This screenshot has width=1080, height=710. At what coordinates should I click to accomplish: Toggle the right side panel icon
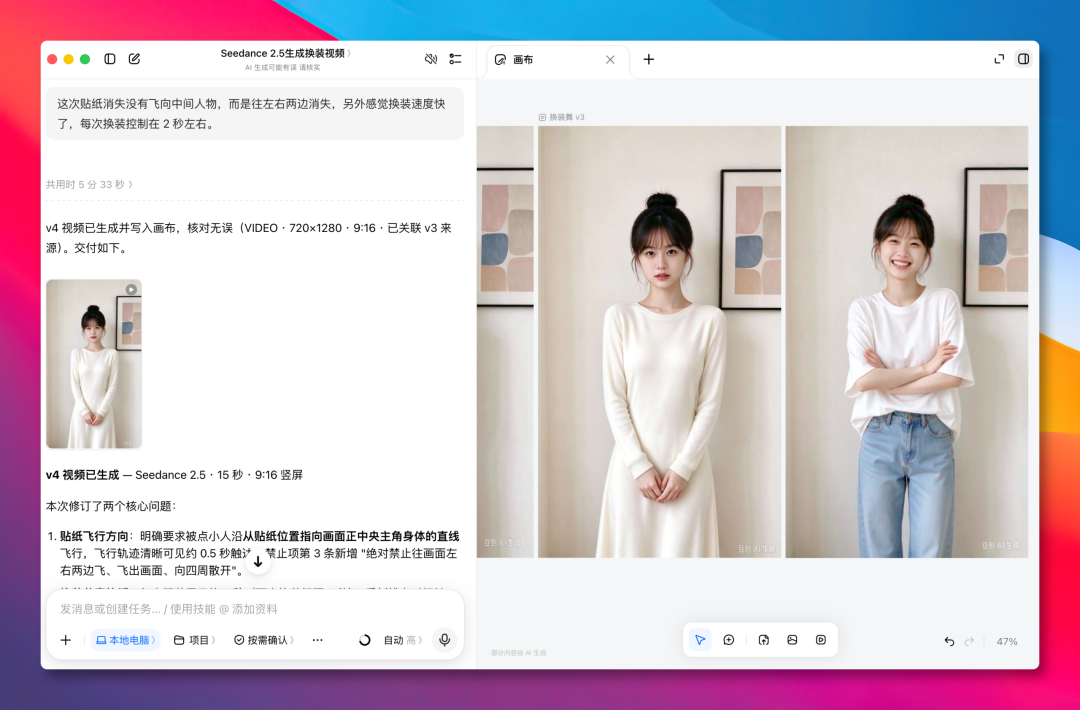point(1024,59)
